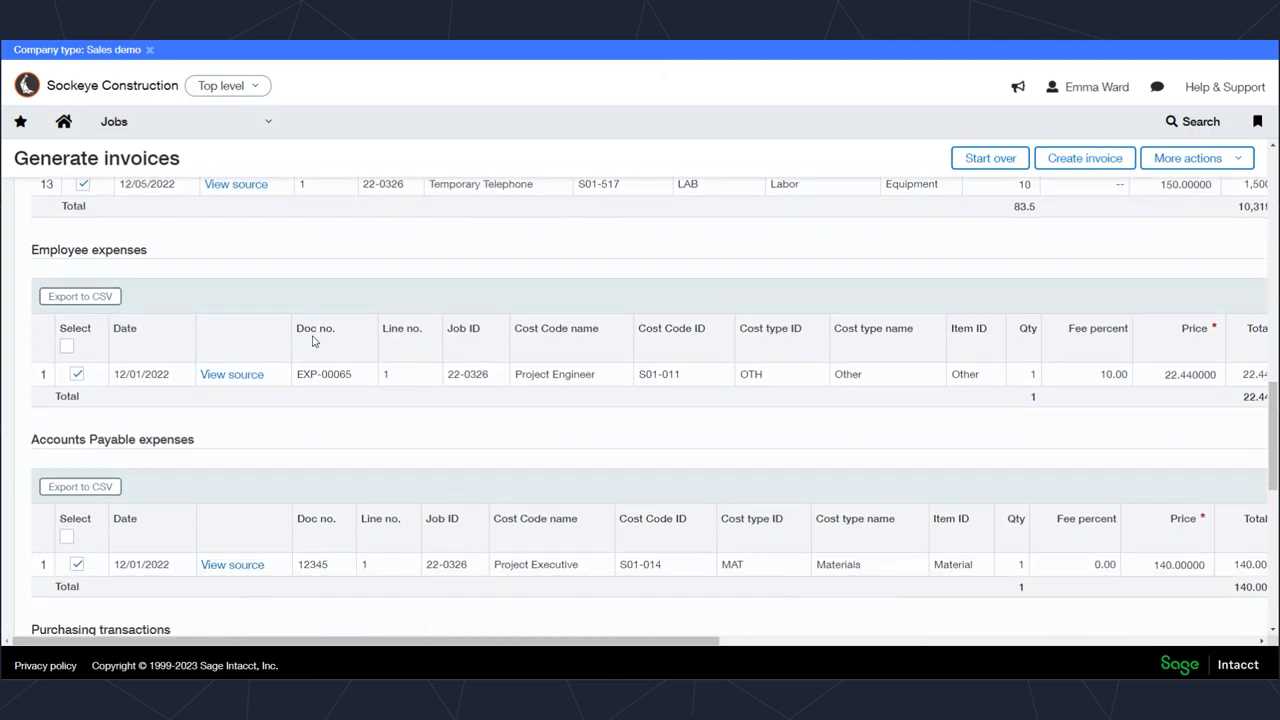Click the 10.00 fee percent value
The image size is (1280, 720).
point(1113,374)
